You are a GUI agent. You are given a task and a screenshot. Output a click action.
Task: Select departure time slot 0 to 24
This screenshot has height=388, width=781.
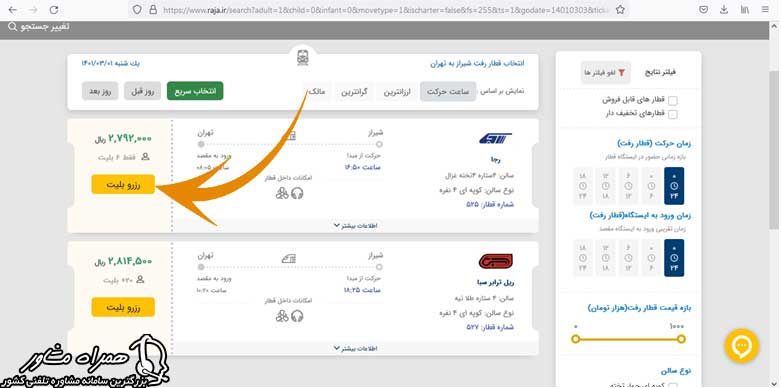(x=674, y=185)
